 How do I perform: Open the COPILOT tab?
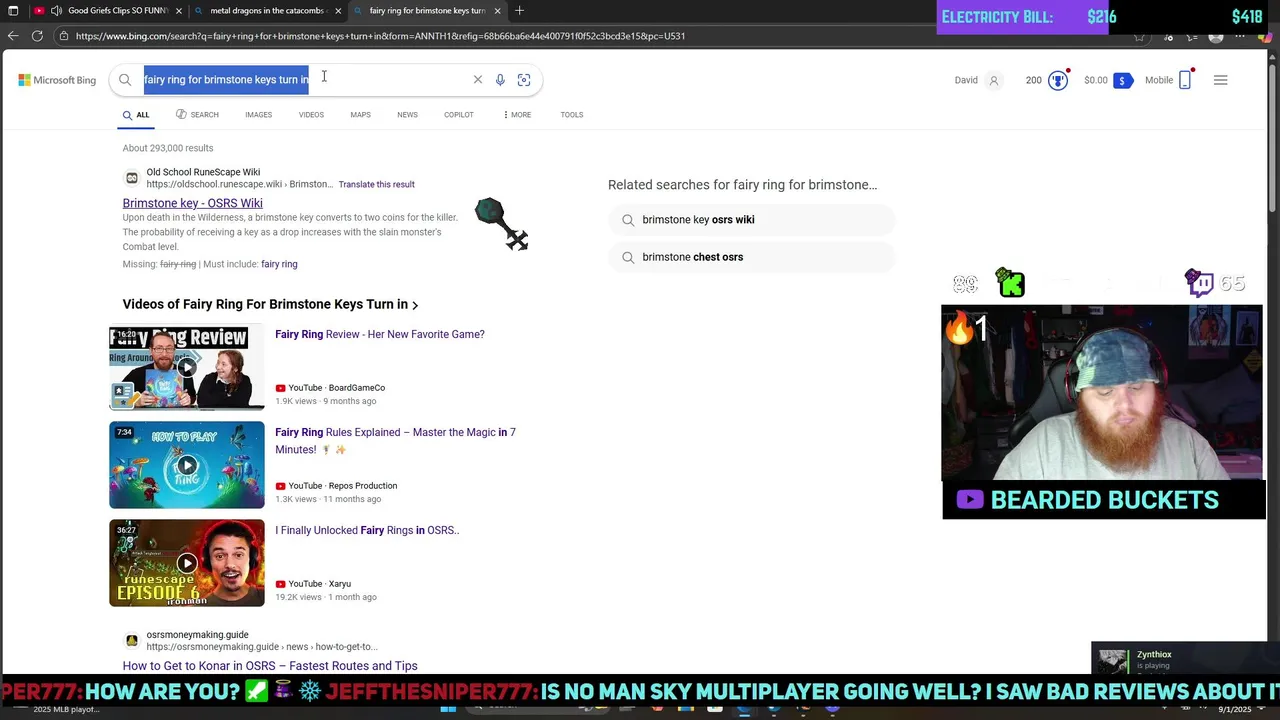coord(459,115)
